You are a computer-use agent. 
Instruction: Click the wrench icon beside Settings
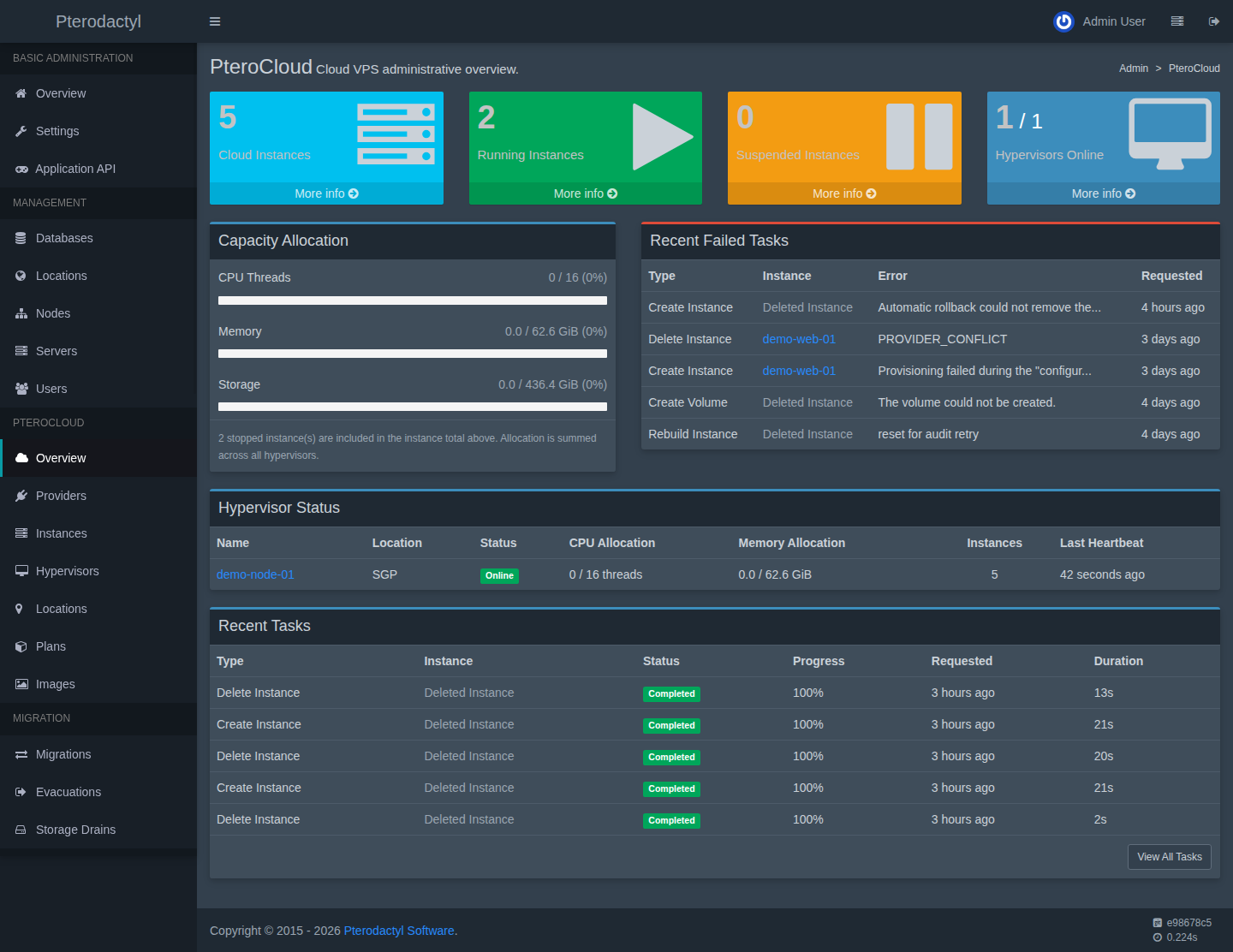(21, 131)
